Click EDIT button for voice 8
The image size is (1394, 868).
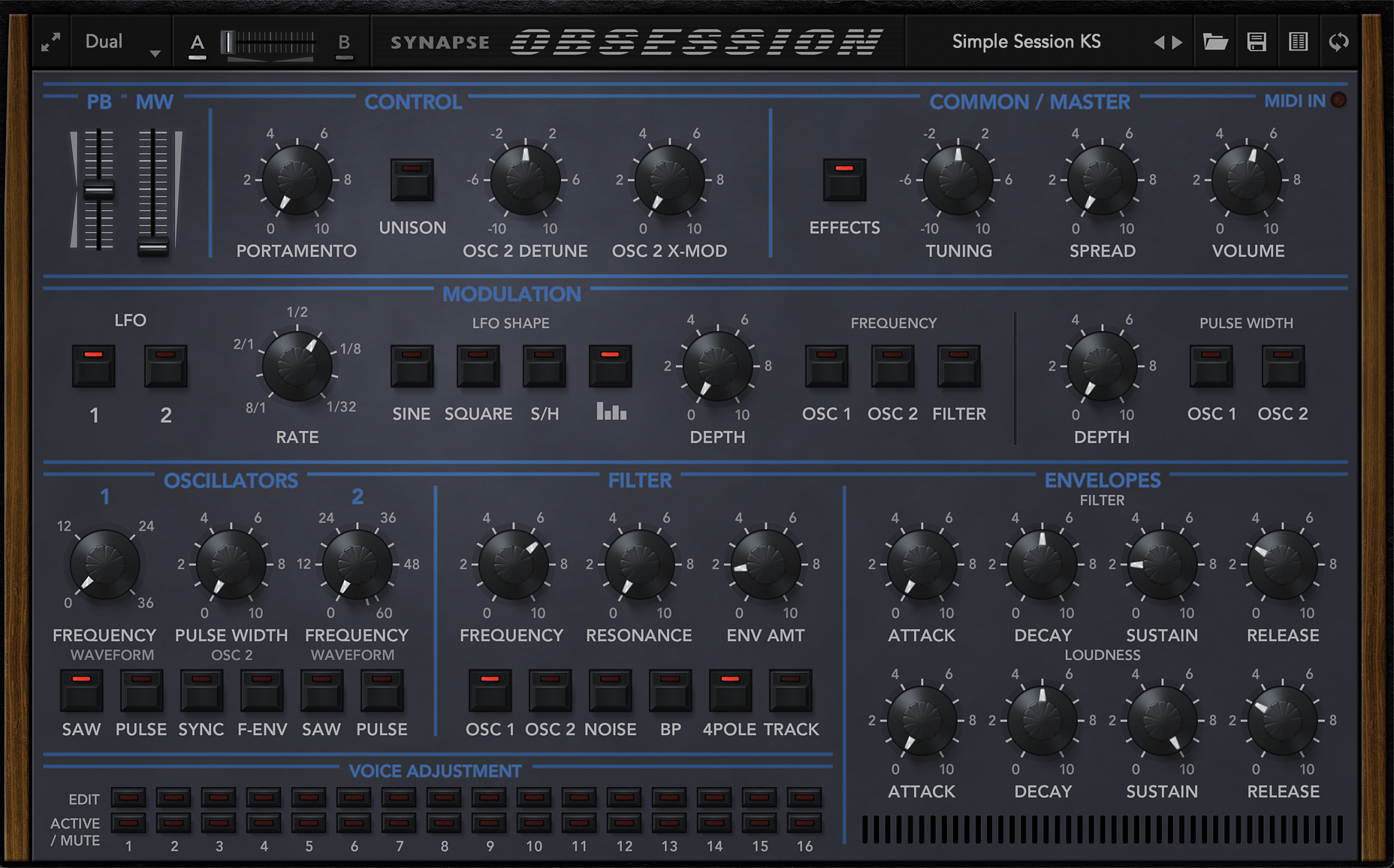(x=444, y=797)
